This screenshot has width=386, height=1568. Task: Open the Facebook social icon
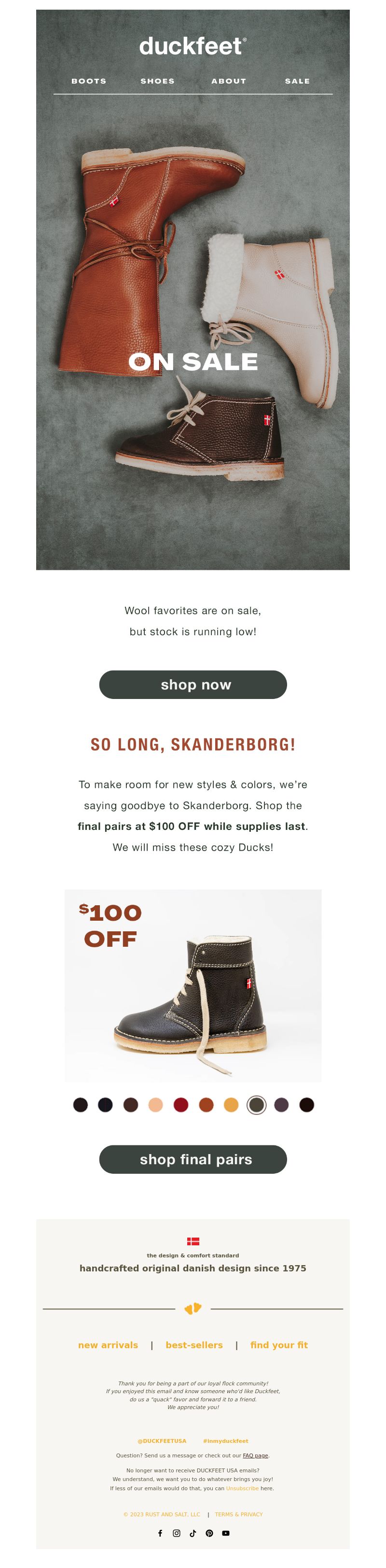[x=160, y=1533]
